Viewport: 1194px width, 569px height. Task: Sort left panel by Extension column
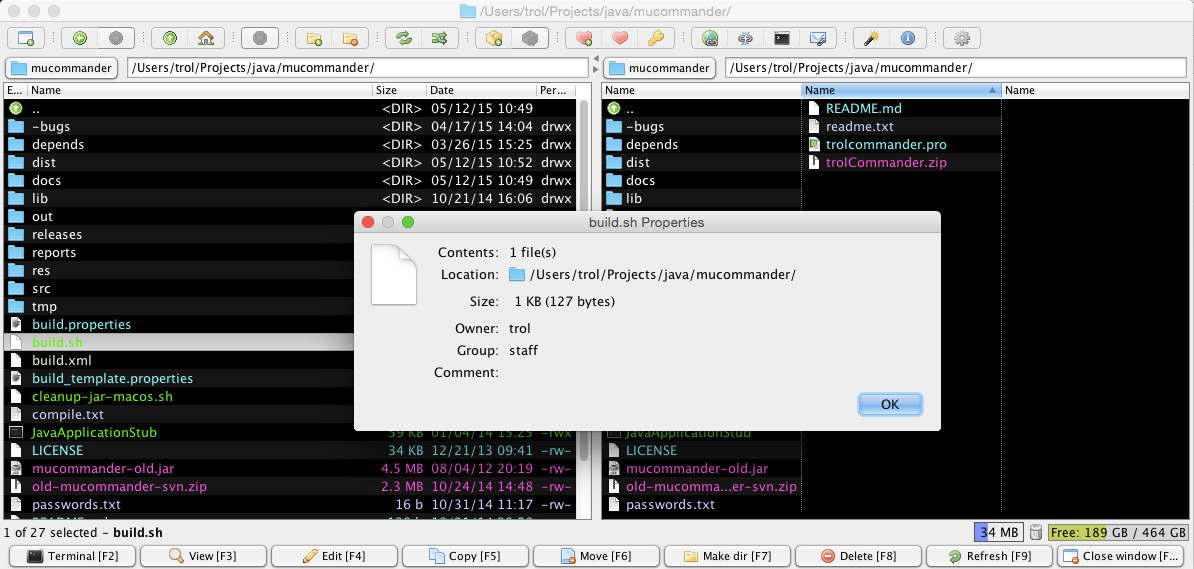click(x=15, y=90)
